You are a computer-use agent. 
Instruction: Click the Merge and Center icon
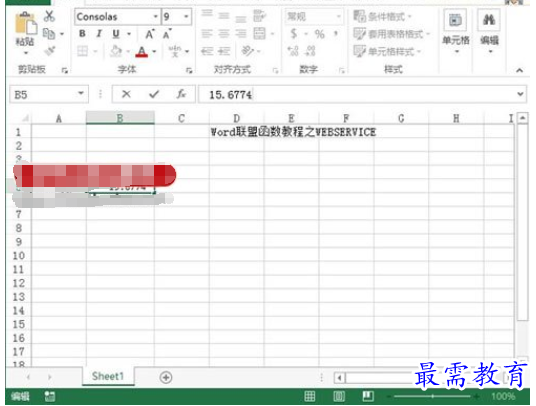tap(259, 33)
